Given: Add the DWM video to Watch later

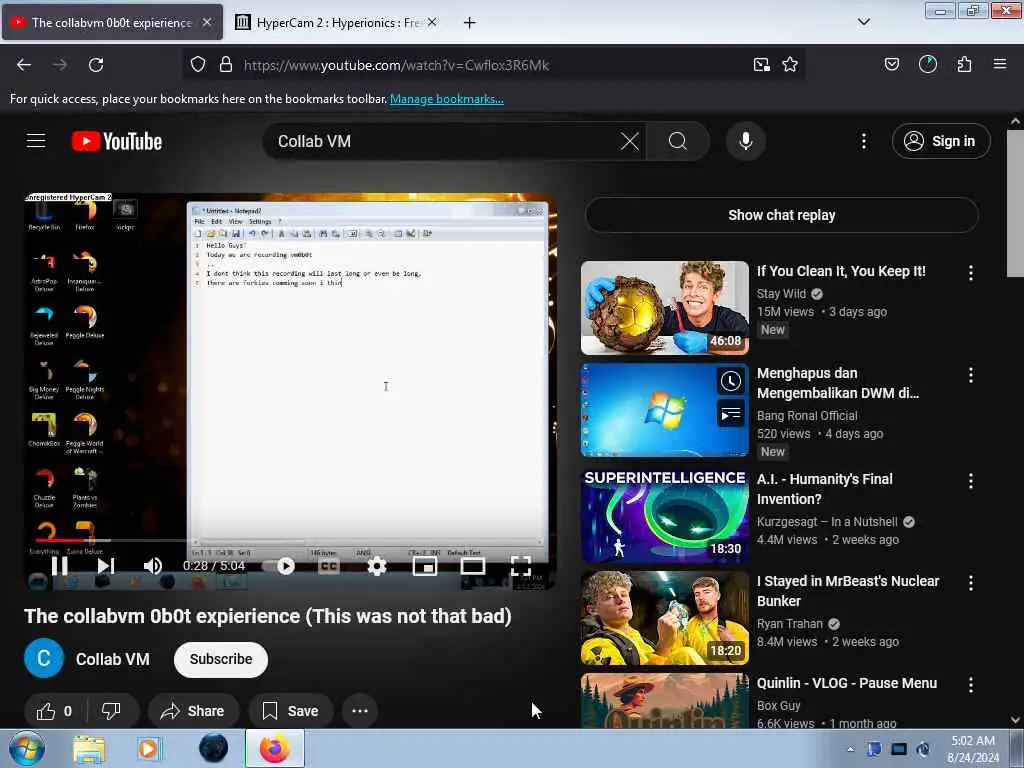Looking at the screenshot, I should [731, 381].
